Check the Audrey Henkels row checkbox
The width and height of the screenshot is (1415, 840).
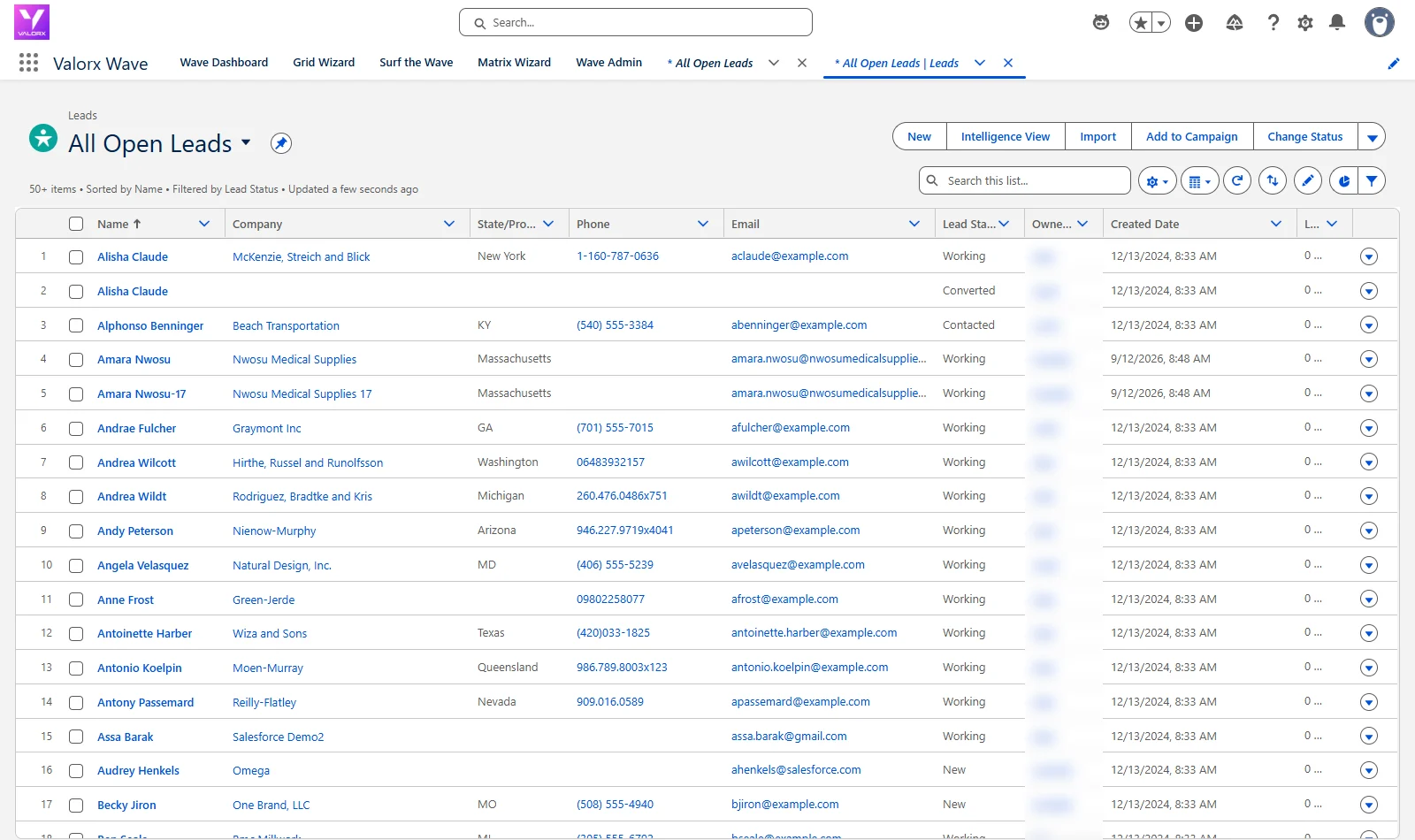pyautogui.click(x=76, y=771)
